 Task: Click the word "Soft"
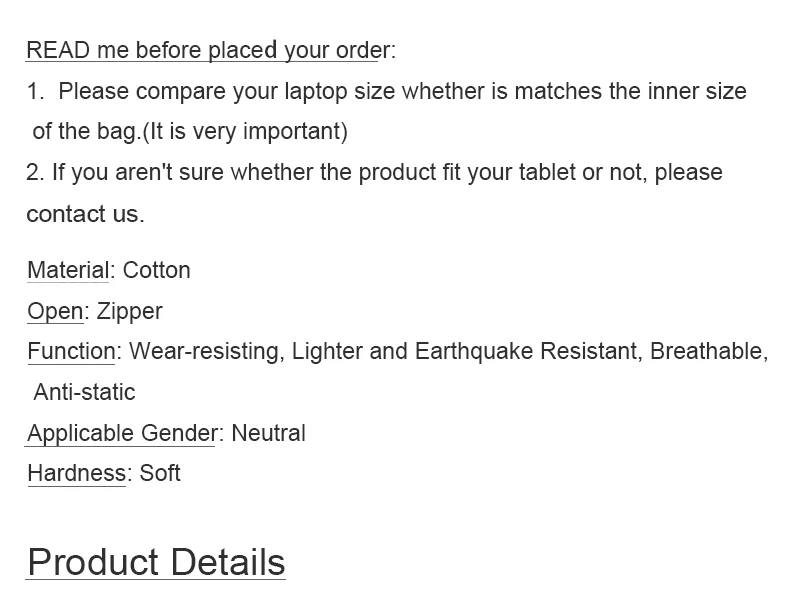click(x=160, y=473)
